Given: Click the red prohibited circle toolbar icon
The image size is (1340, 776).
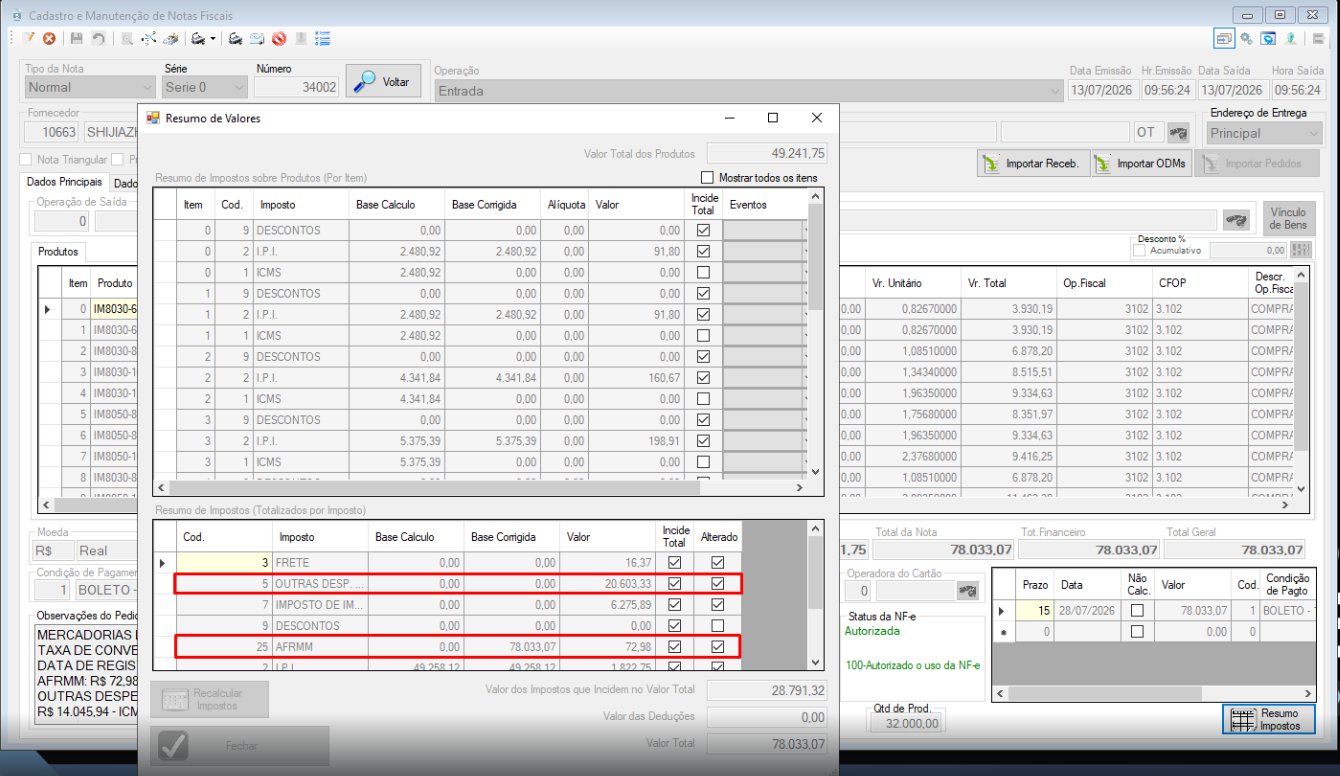Looking at the screenshot, I should pos(279,39).
